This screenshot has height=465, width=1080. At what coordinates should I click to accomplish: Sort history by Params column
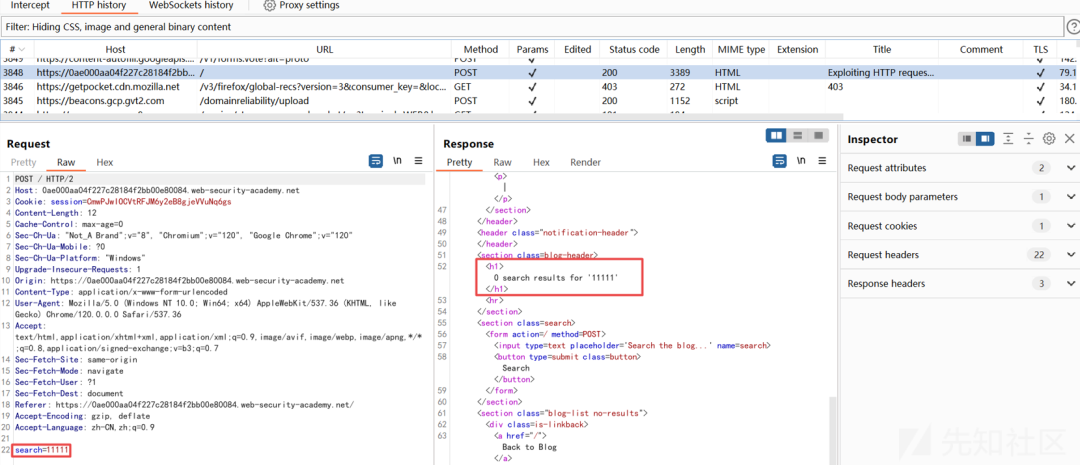pos(532,50)
